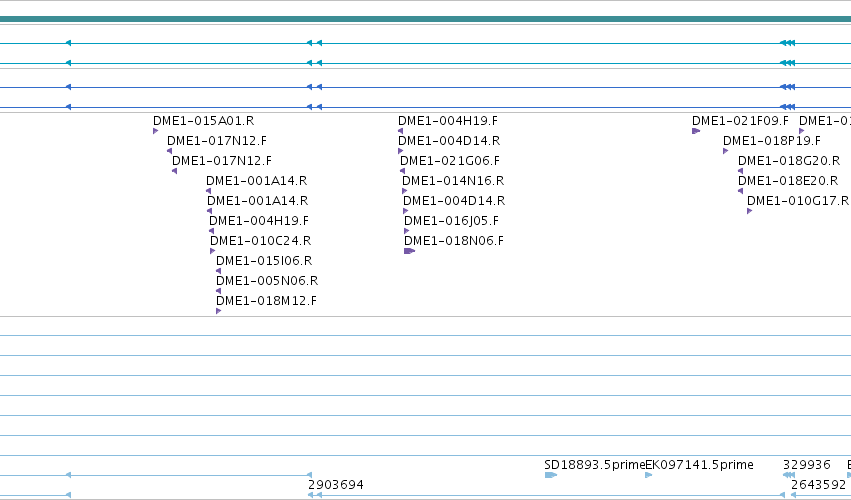
Task: Click the DME1-018E20.R label
Action: tap(788, 181)
